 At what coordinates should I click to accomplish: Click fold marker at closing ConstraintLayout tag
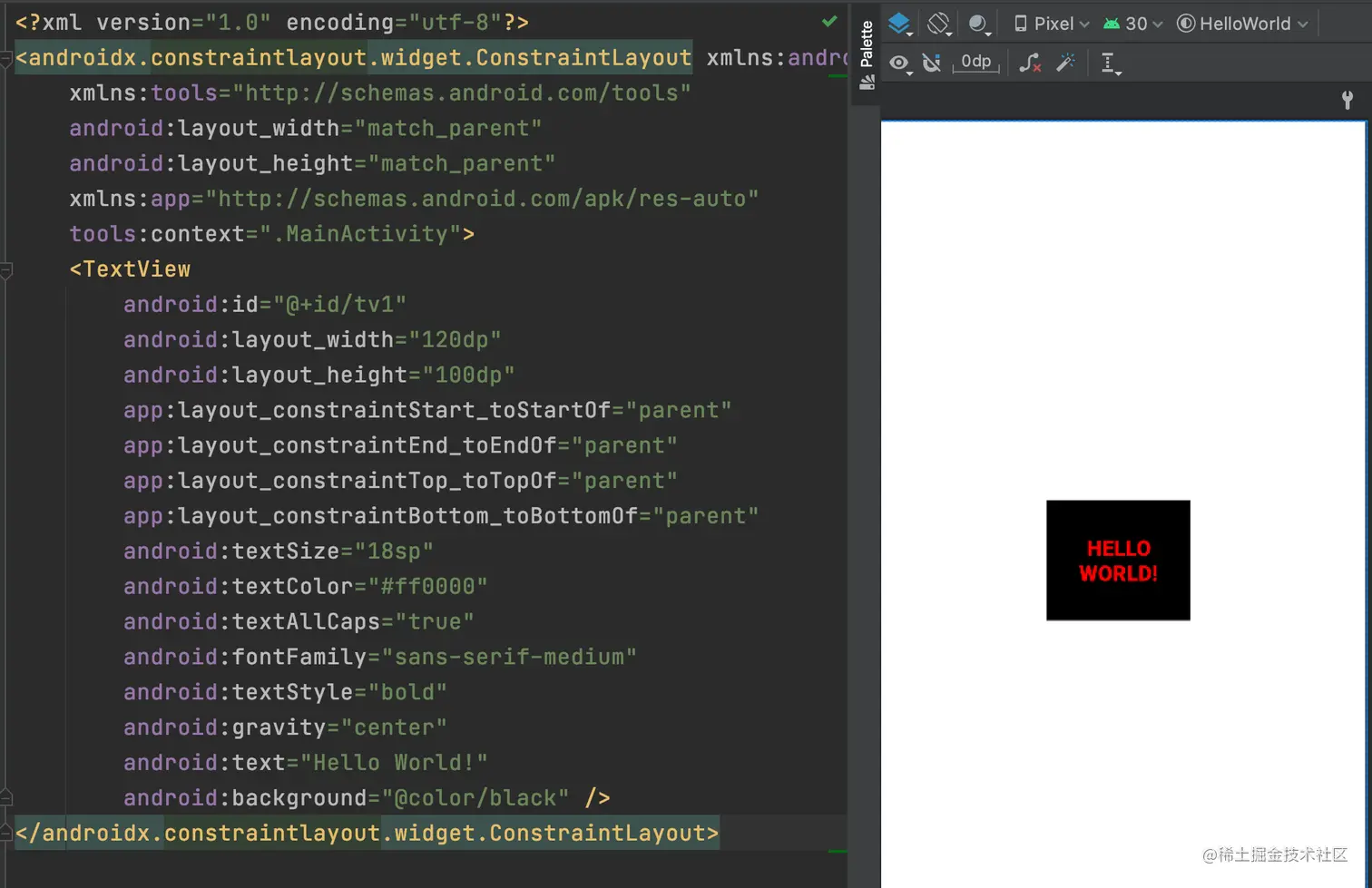pyautogui.click(x=6, y=833)
